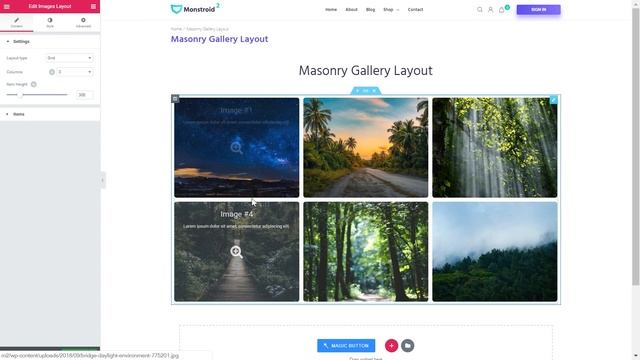640x360 pixels.
Task: Open the starry night sky image
Action: point(236,147)
